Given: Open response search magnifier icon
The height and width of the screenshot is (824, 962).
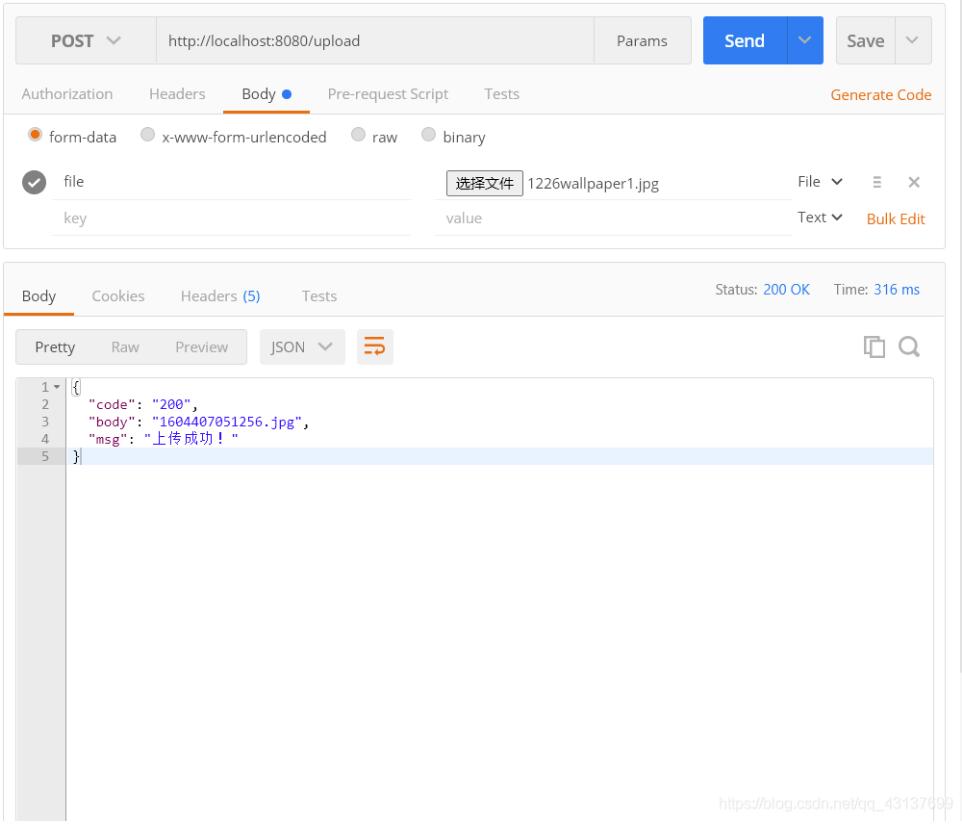Looking at the screenshot, I should pyautogui.click(x=908, y=347).
